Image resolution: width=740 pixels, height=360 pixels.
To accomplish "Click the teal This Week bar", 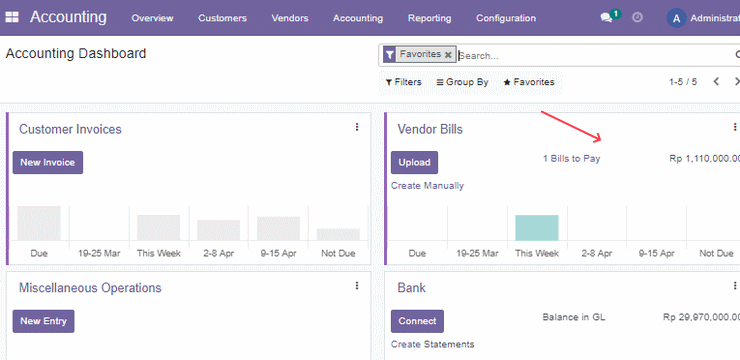I will (x=537, y=228).
